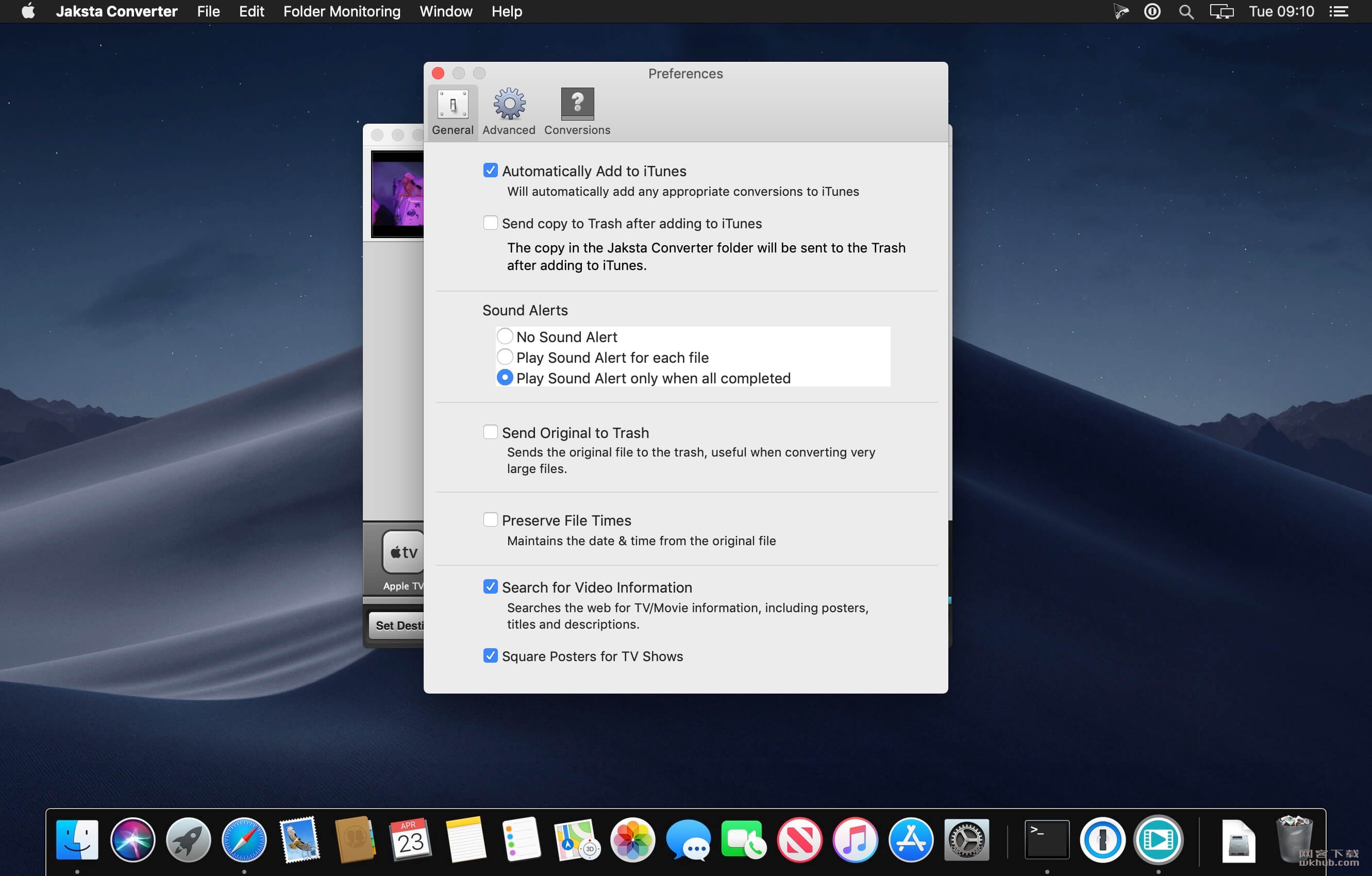Open System Preferences from the Dock

[966, 839]
